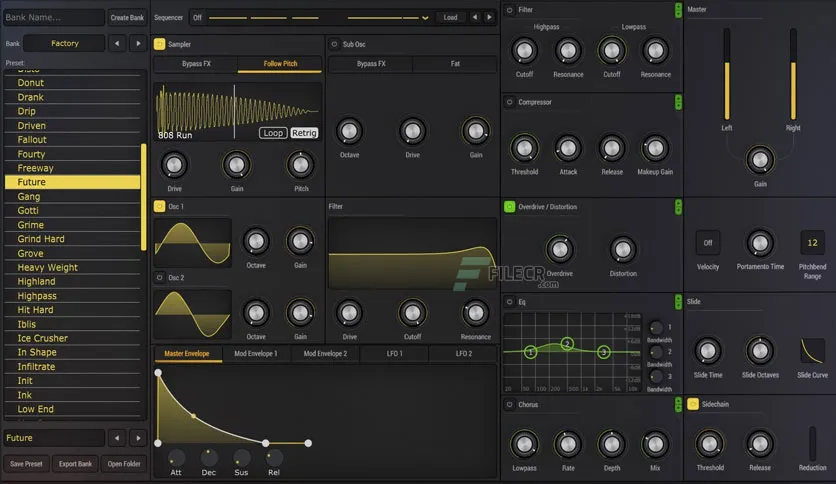
Task: Click the Bank Name input field
Action: pyautogui.click(x=53, y=18)
